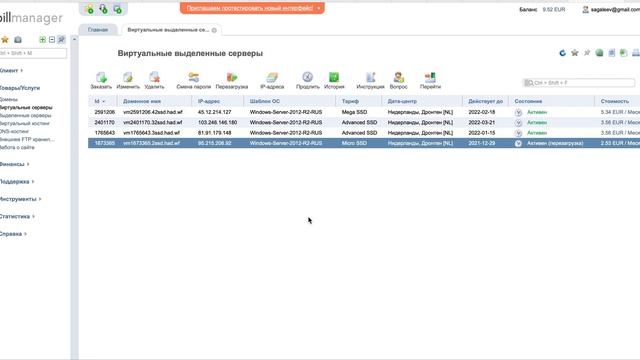Focus the sidebar menu search field
Screen dimensions: 640x360
(x=33, y=53)
